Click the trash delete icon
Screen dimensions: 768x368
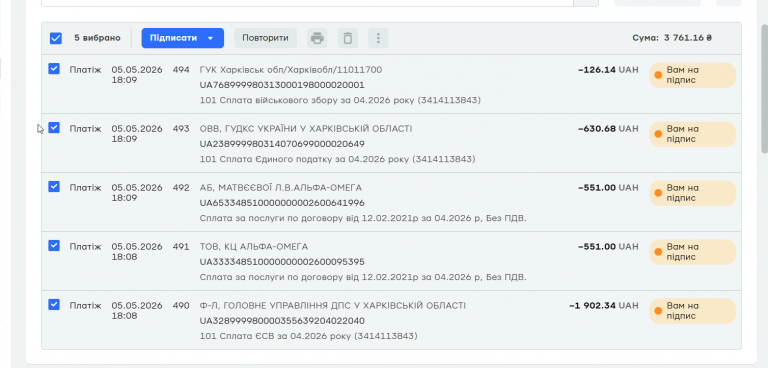(x=348, y=38)
